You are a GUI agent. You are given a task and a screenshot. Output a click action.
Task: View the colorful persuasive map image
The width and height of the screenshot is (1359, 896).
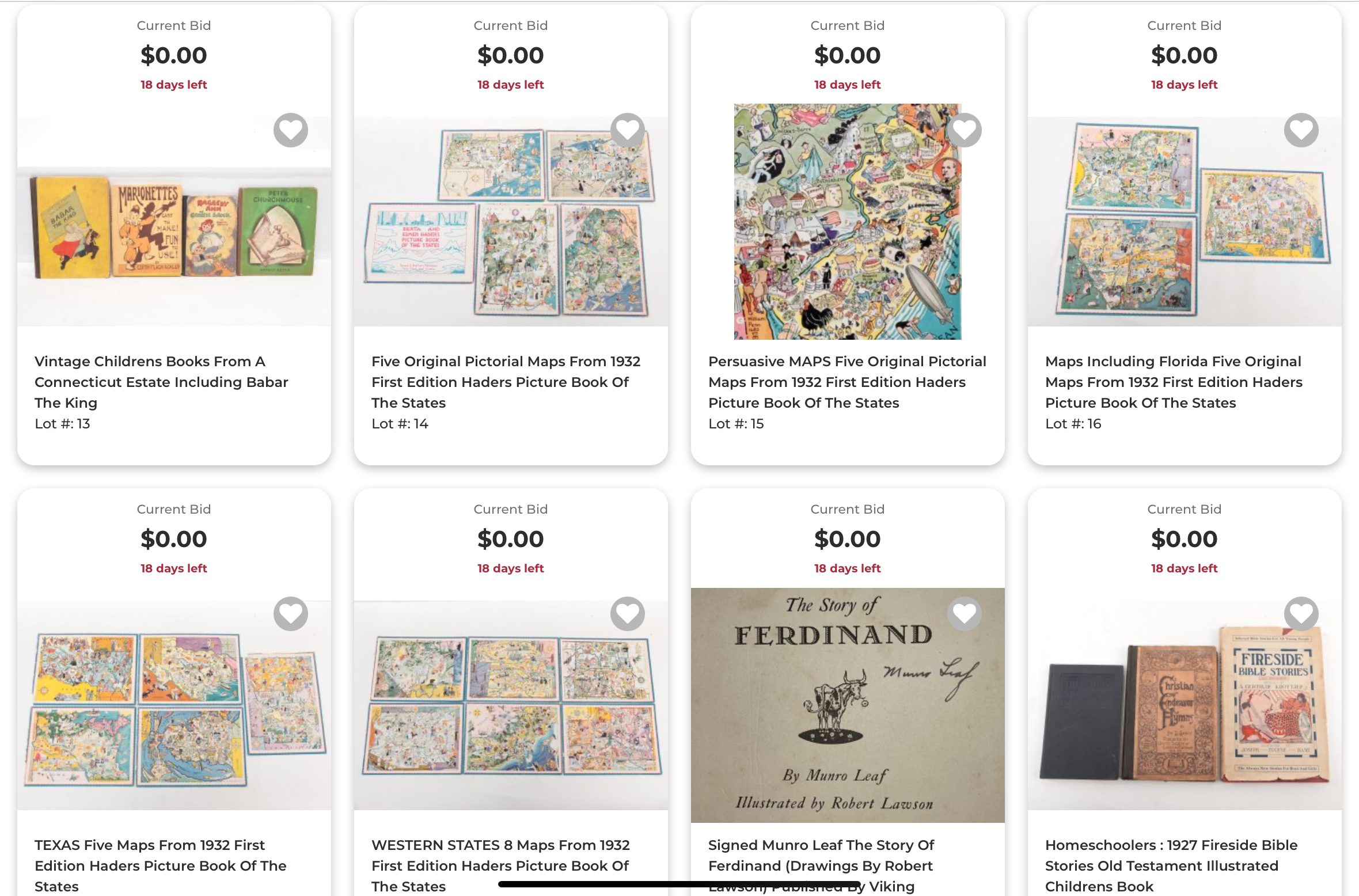click(x=847, y=230)
